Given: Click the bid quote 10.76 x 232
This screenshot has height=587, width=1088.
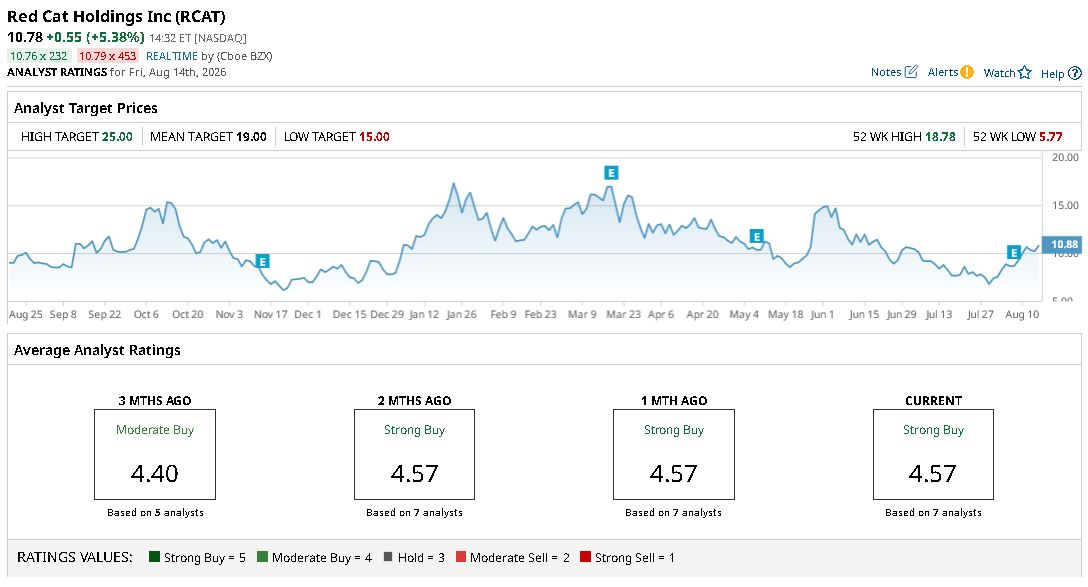Looking at the screenshot, I should (38, 56).
